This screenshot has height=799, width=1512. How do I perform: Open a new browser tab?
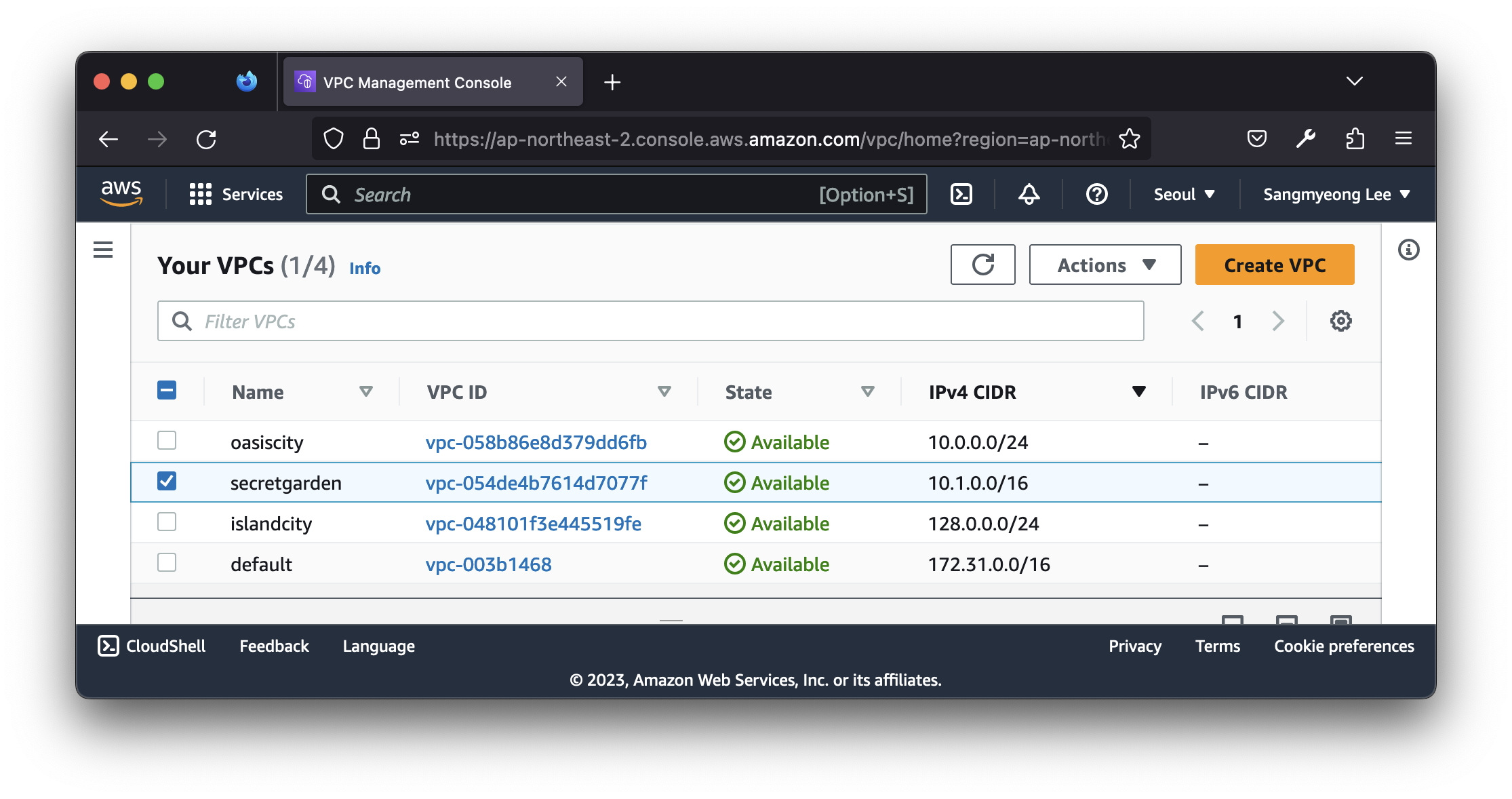(612, 82)
